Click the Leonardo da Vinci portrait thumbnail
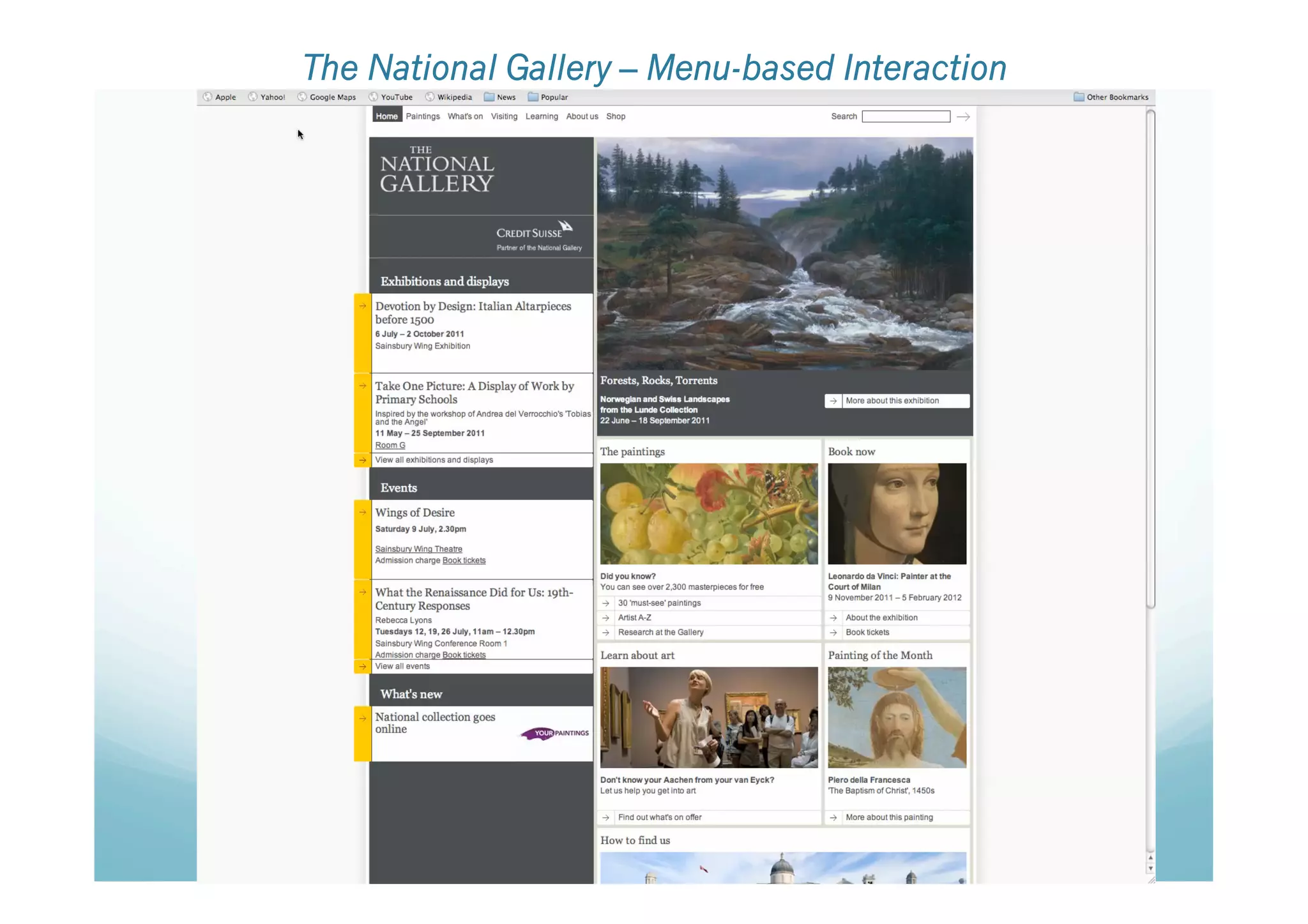 point(897,514)
